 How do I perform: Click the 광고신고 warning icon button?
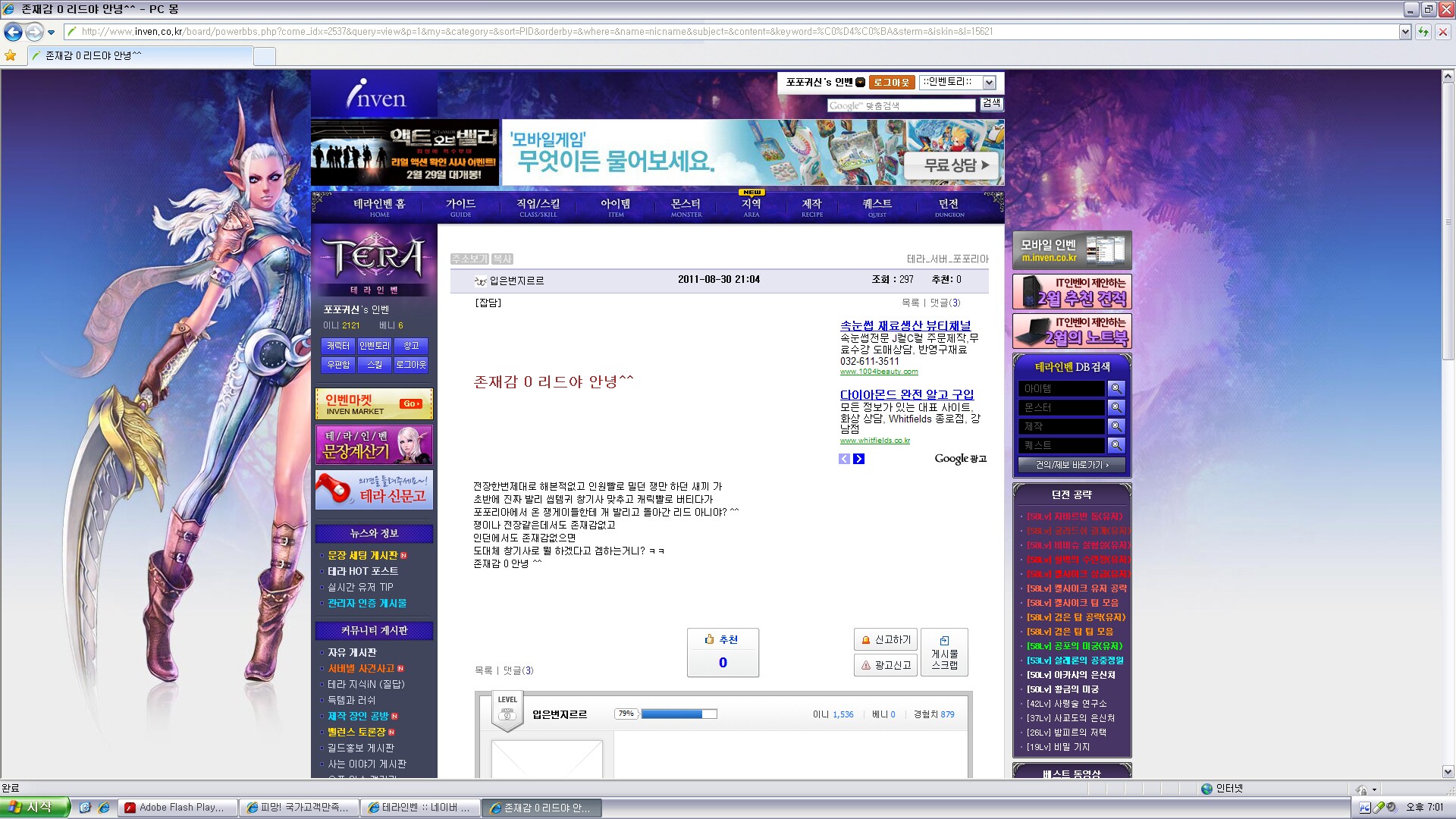[x=886, y=665]
